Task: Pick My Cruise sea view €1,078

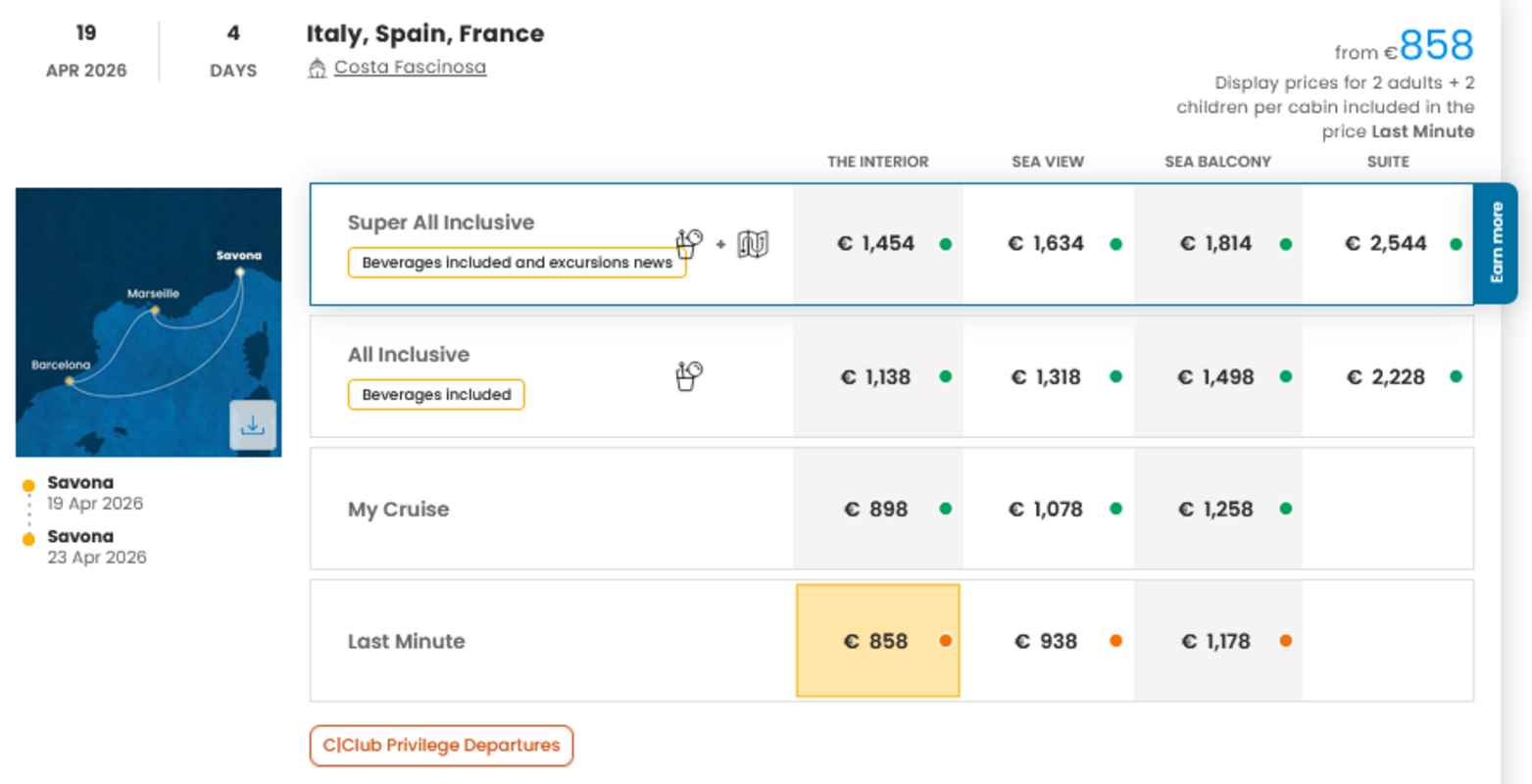Action: tap(1047, 509)
